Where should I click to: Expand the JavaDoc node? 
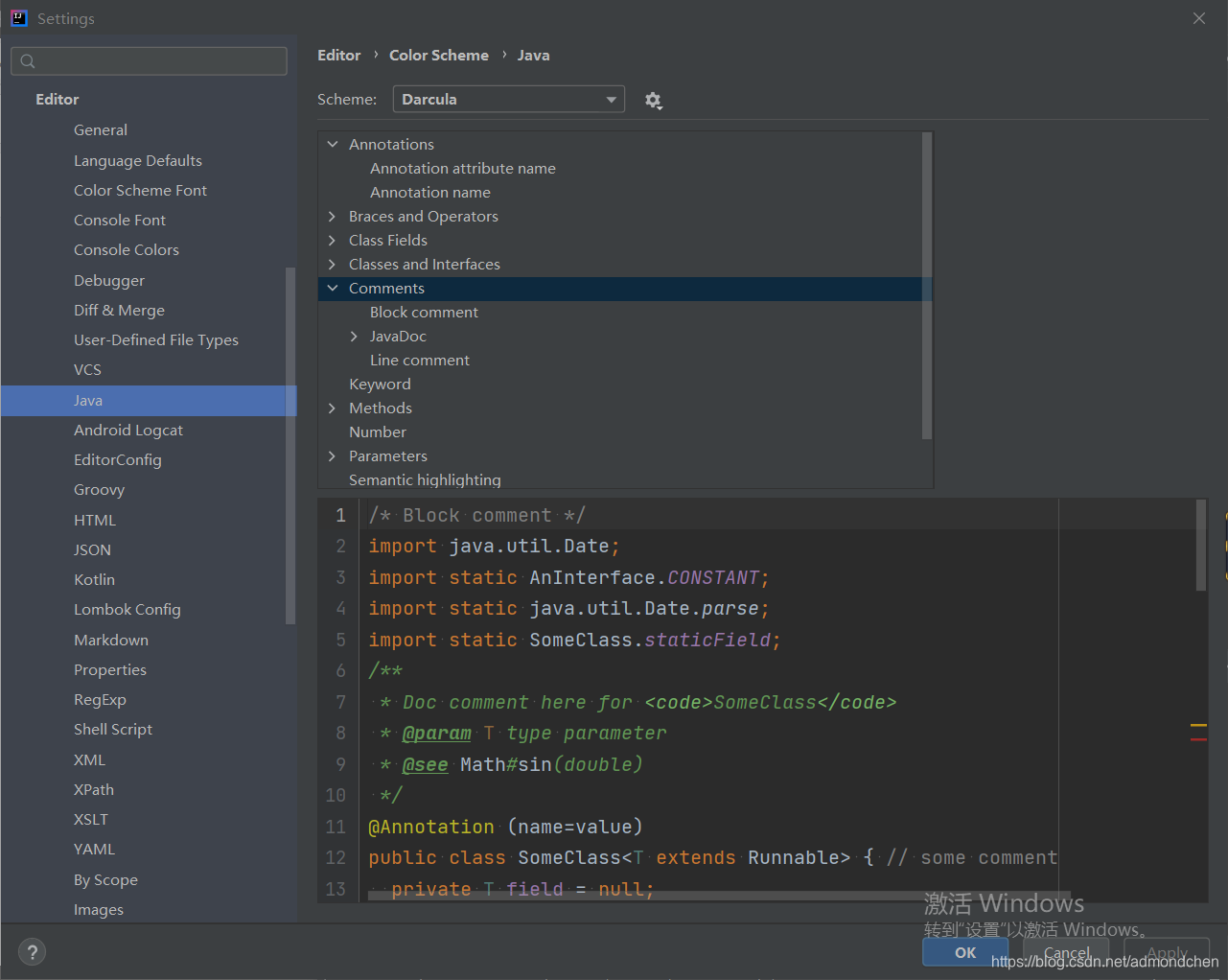pyautogui.click(x=354, y=336)
